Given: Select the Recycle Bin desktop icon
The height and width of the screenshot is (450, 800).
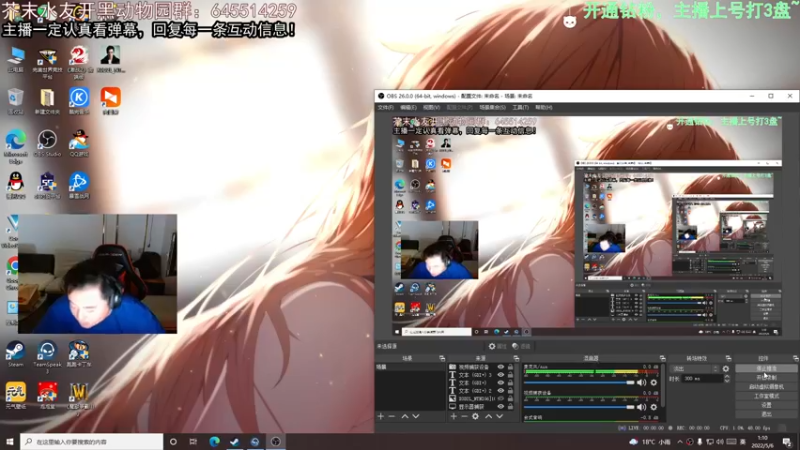Looking at the screenshot, I should [x=15, y=101].
